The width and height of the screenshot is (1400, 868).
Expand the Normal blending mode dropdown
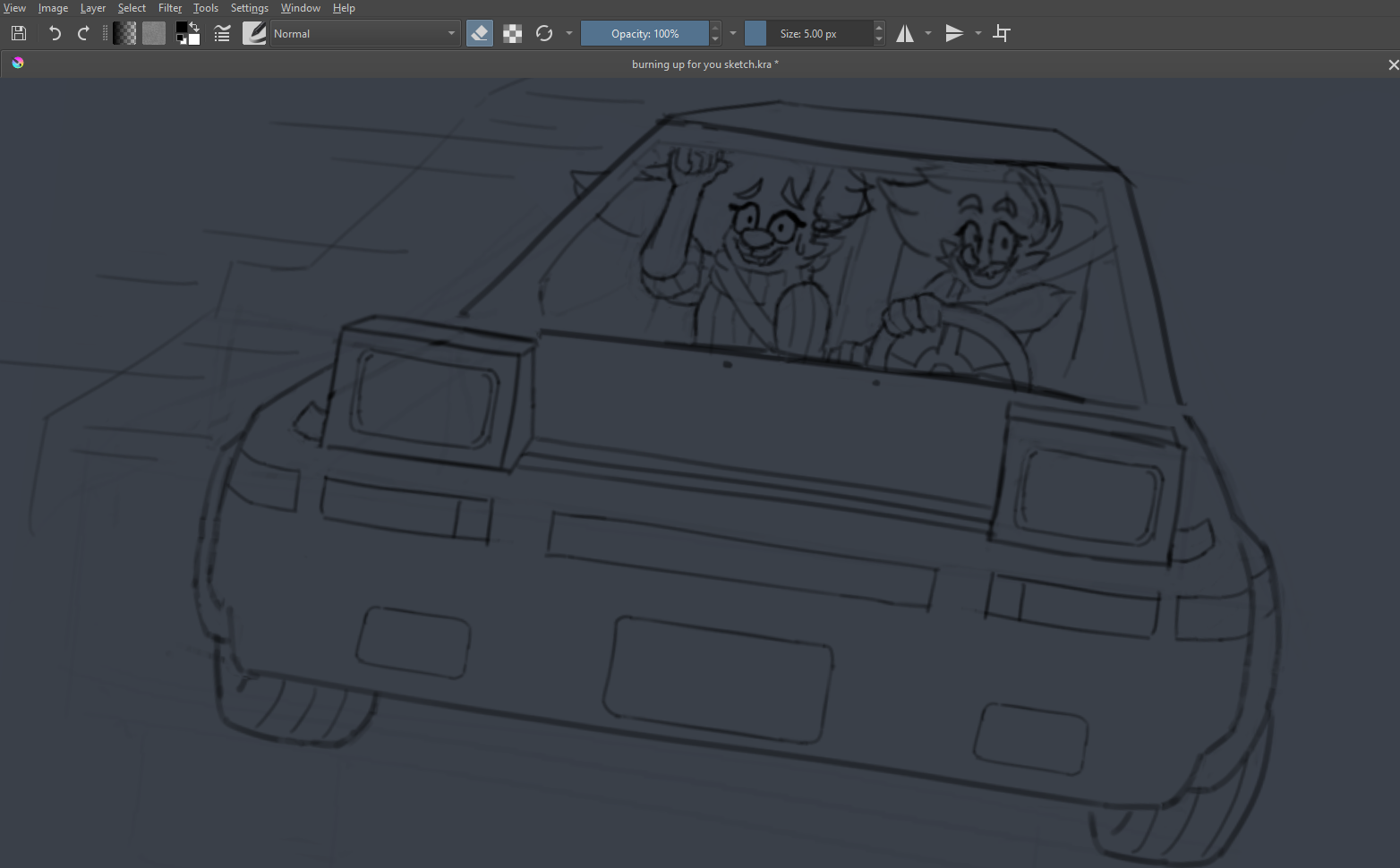[364, 34]
